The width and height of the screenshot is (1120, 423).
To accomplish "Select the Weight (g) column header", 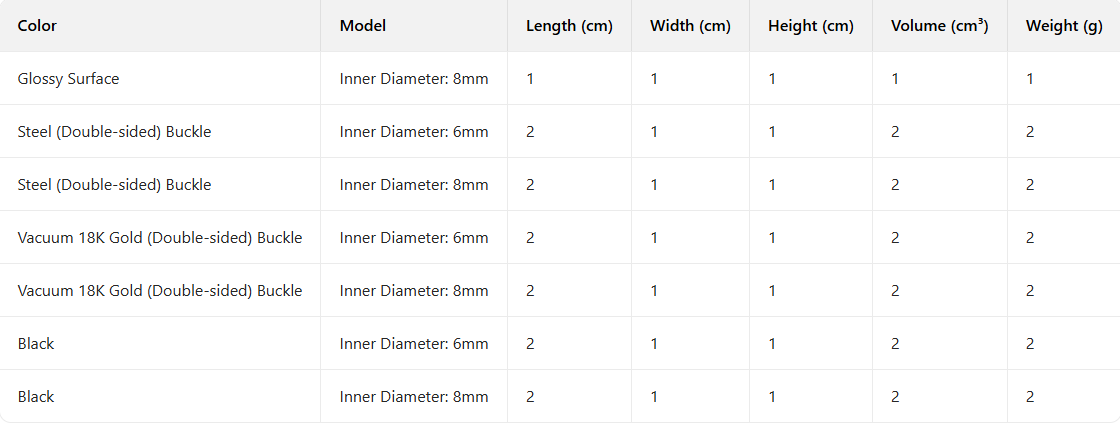I will click(x=1064, y=26).
